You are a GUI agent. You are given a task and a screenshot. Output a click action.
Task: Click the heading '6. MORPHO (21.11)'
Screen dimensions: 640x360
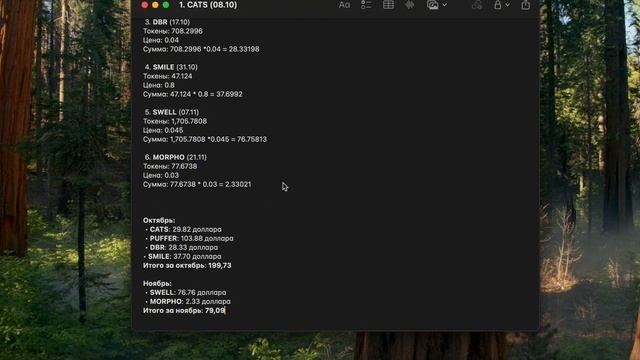(176, 157)
